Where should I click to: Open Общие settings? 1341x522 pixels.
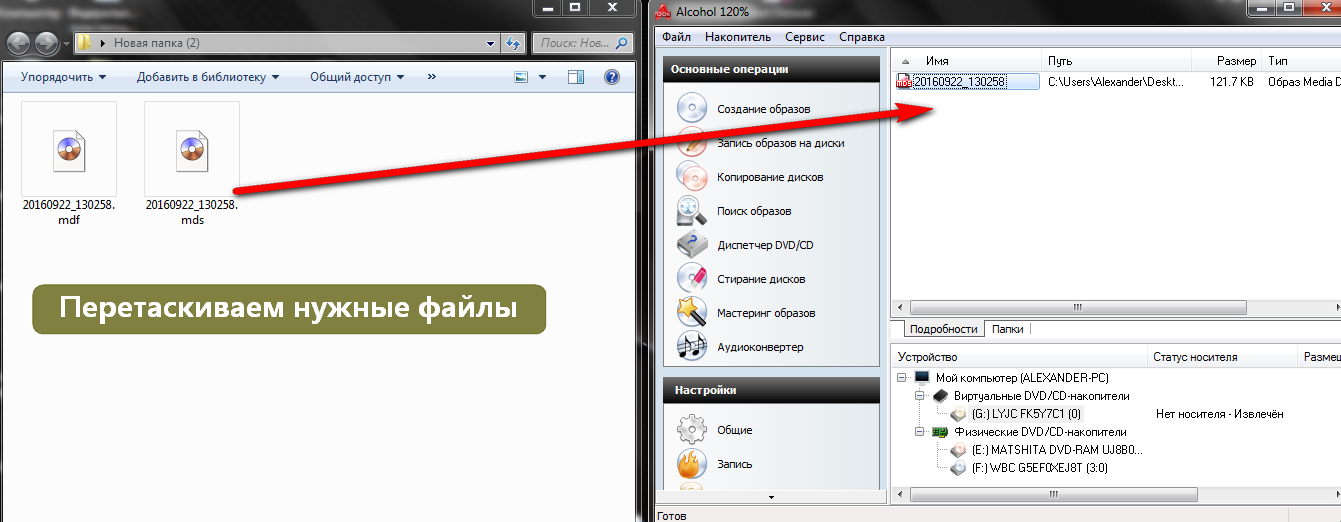point(734,430)
